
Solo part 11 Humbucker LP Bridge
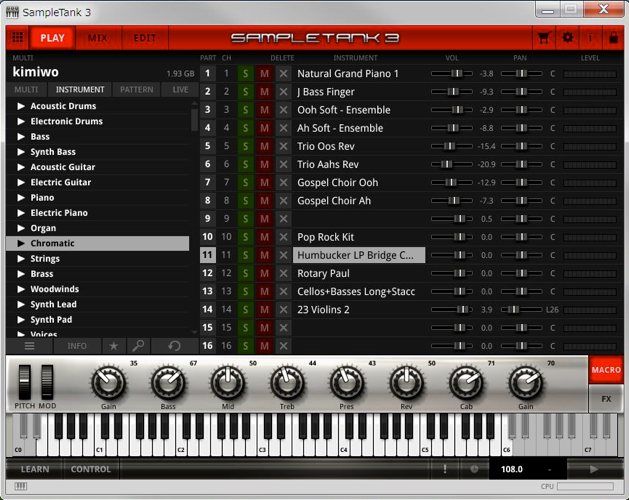pos(245,255)
